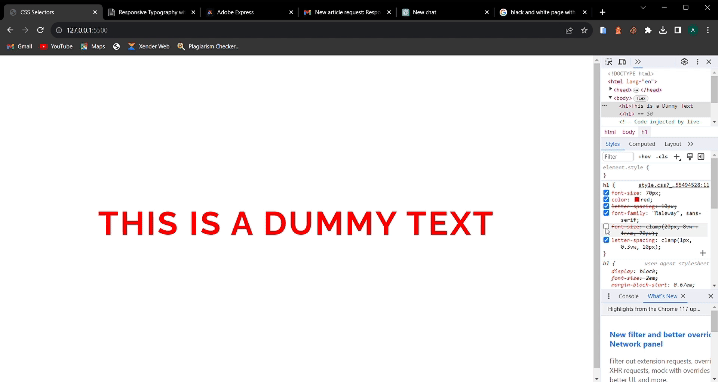The height and width of the screenshot is (382, 718).
Task: Open the red color swatch picker
Action: coord(637,200)
